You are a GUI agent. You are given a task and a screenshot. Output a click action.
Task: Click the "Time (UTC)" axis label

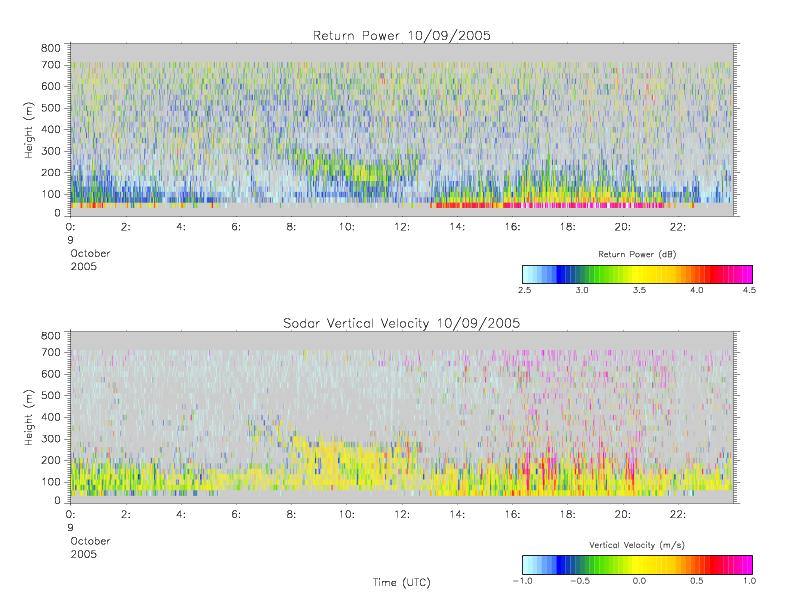[x=402, y=582]
